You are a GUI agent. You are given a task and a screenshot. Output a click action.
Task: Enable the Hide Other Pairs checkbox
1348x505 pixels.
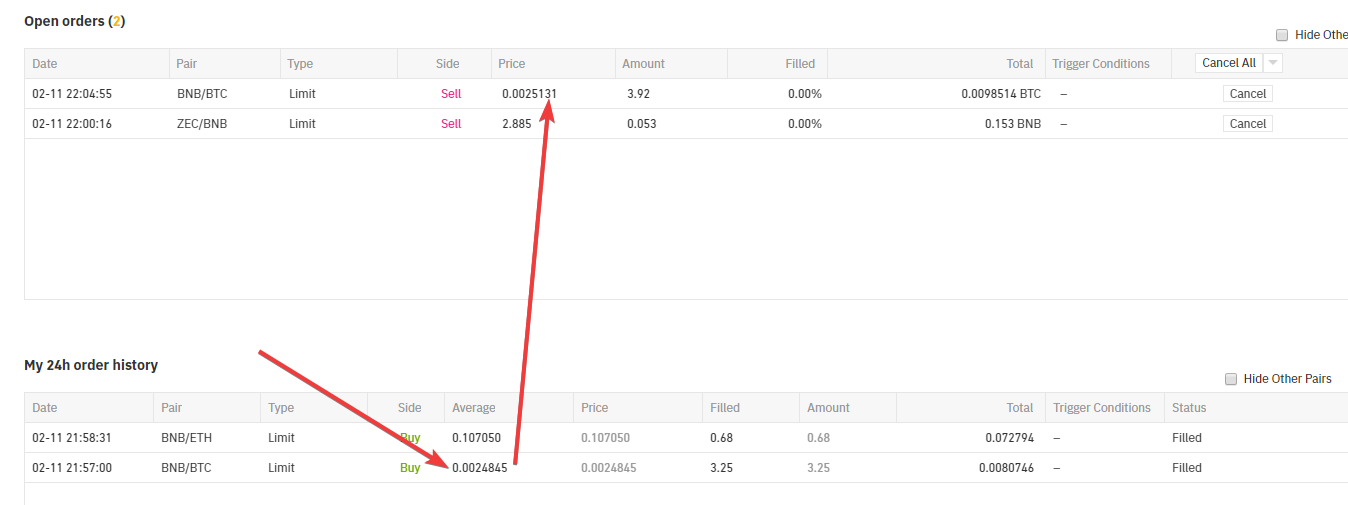(1231, 379)
